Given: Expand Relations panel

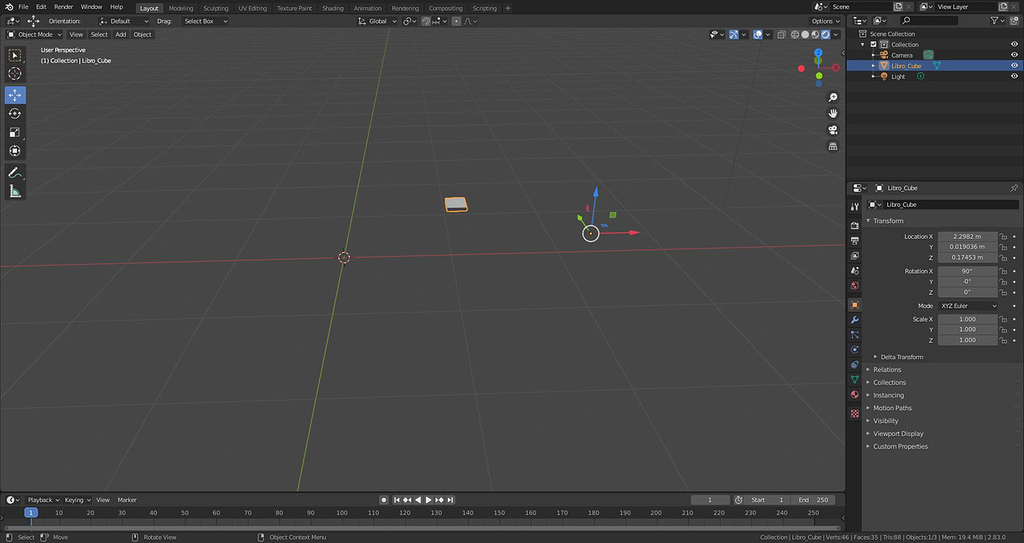Looking at the screenshot, I should click(x=887, y=370).
